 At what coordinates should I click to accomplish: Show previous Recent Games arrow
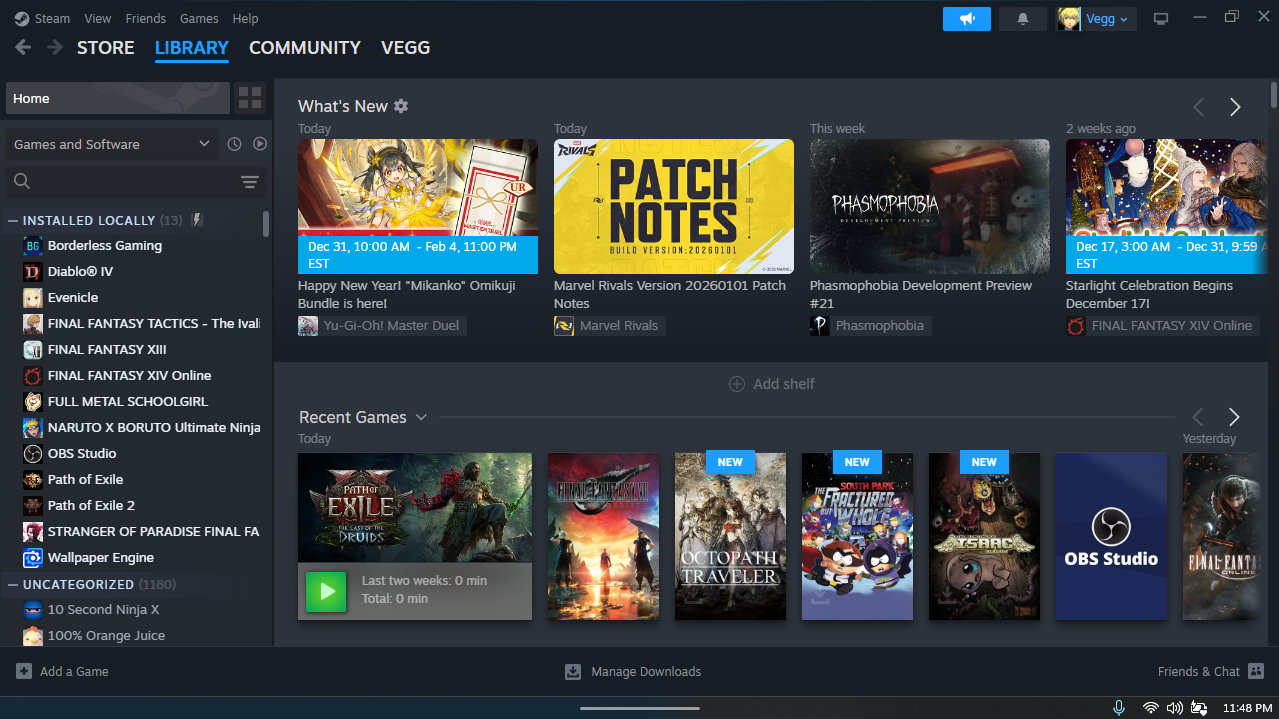1198,417
